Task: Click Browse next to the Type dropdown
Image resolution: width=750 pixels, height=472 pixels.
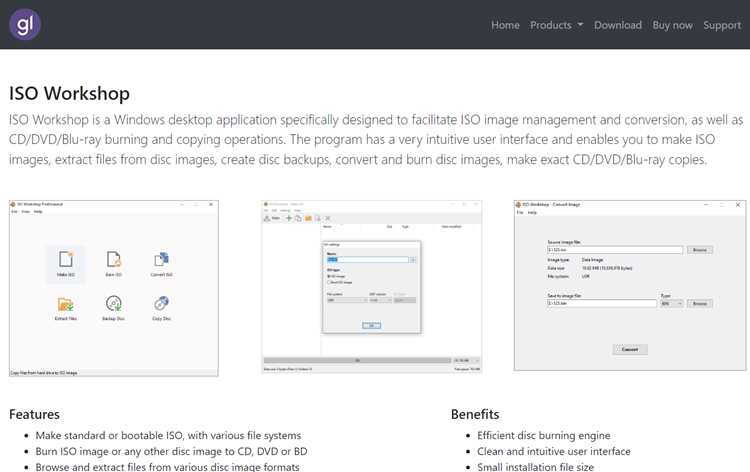Action: (700, 303)
